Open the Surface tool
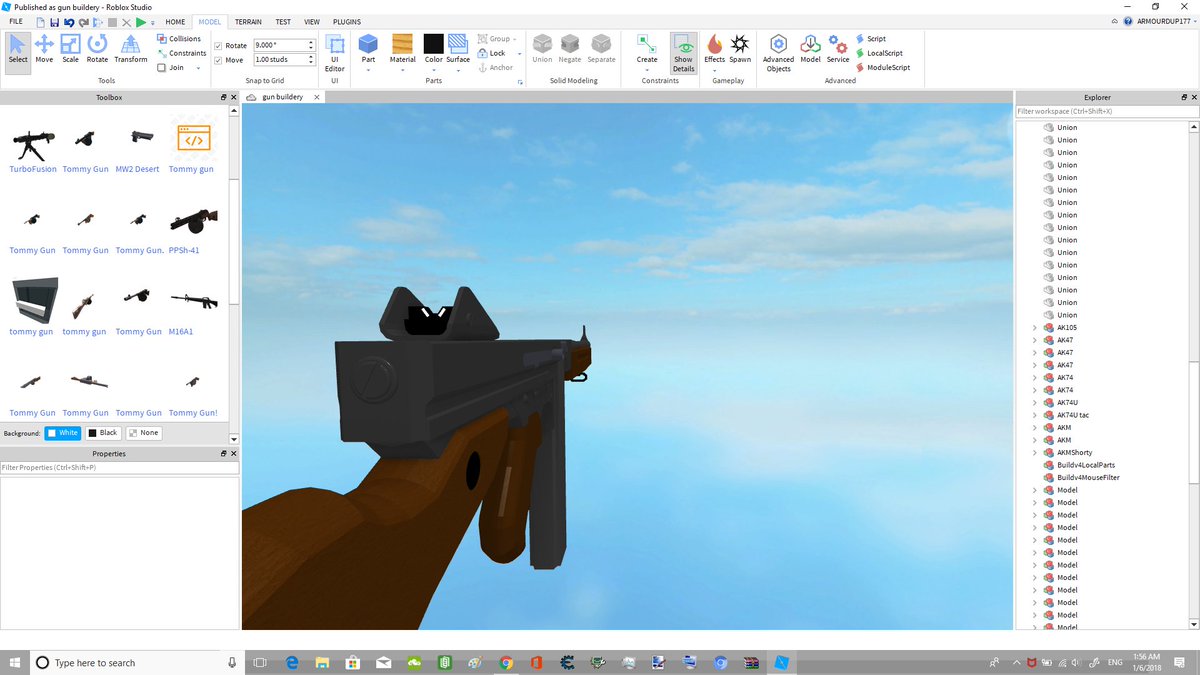The height and width of the screenshot is (675, 1200). 458,48
